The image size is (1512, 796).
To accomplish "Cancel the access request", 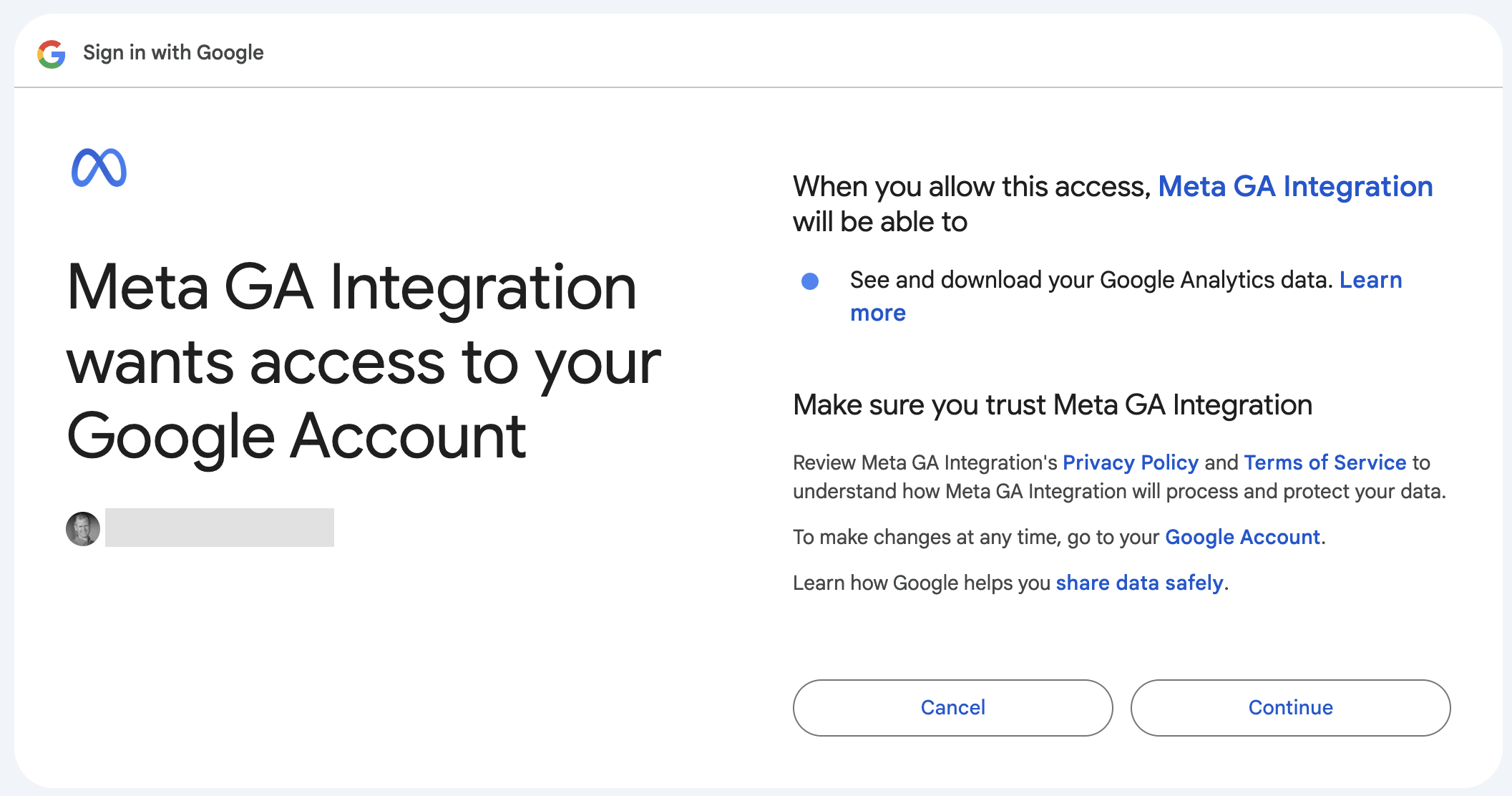I will [953, 707].
